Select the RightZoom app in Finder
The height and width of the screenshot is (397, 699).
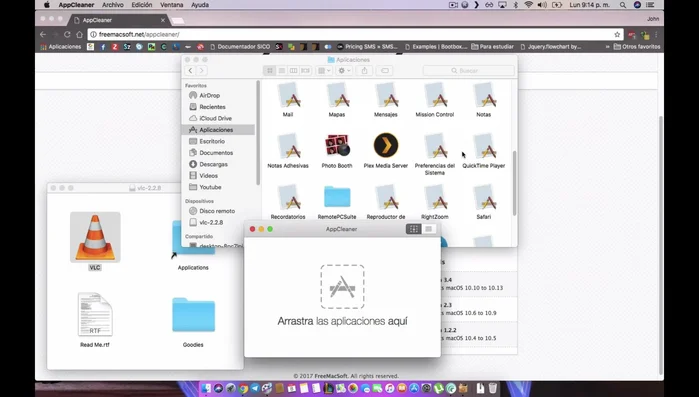[435, 197]
